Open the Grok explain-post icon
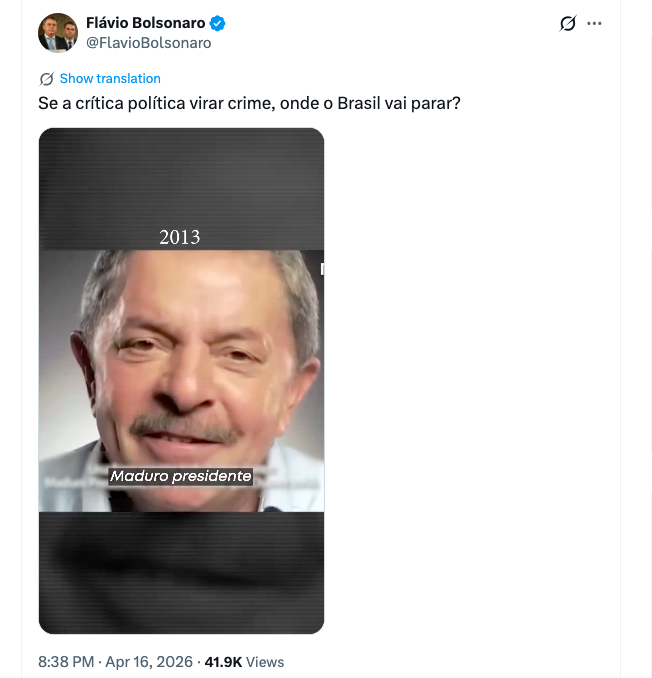The image size is (652, 678). coord(567,23)
